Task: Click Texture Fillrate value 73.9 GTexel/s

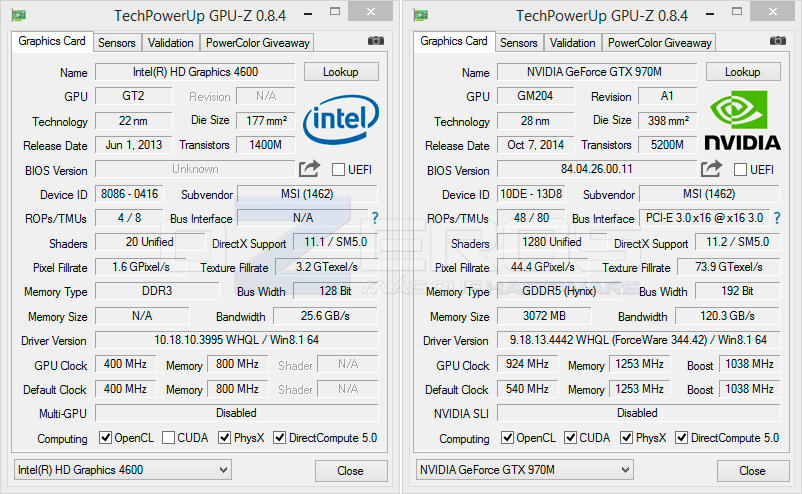Action: (728, 267)
